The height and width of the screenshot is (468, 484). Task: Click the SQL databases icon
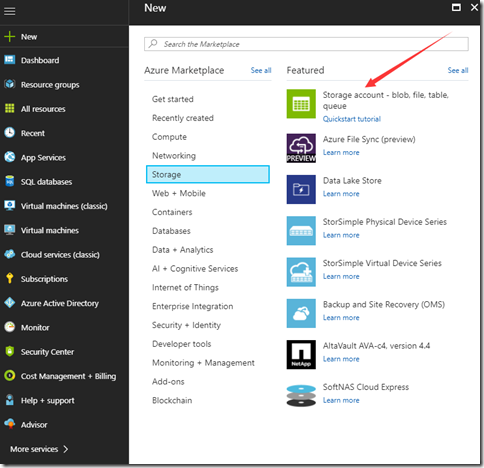tap(10, 181)
